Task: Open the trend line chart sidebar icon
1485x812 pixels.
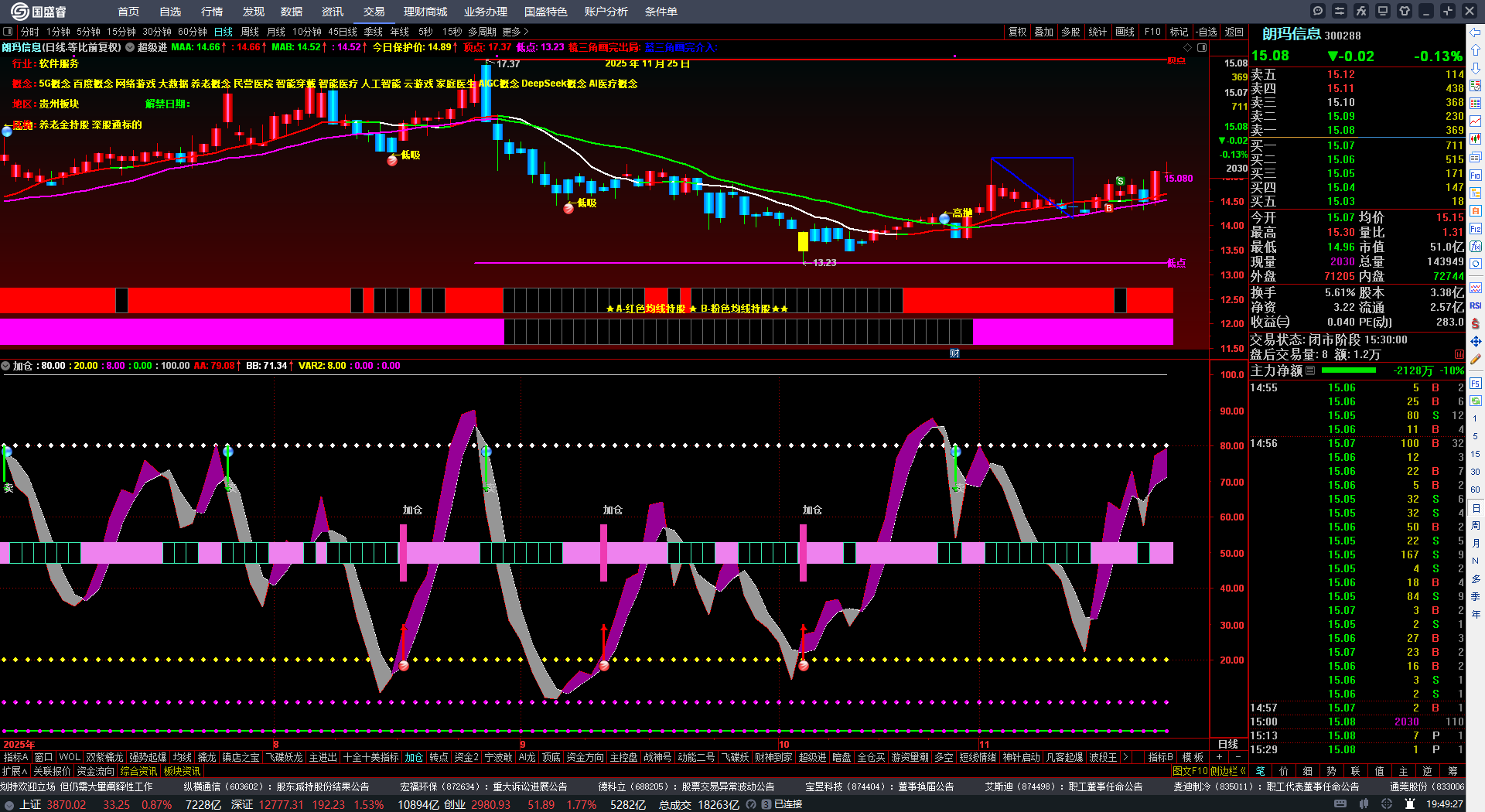Action: pos(1476,121)
